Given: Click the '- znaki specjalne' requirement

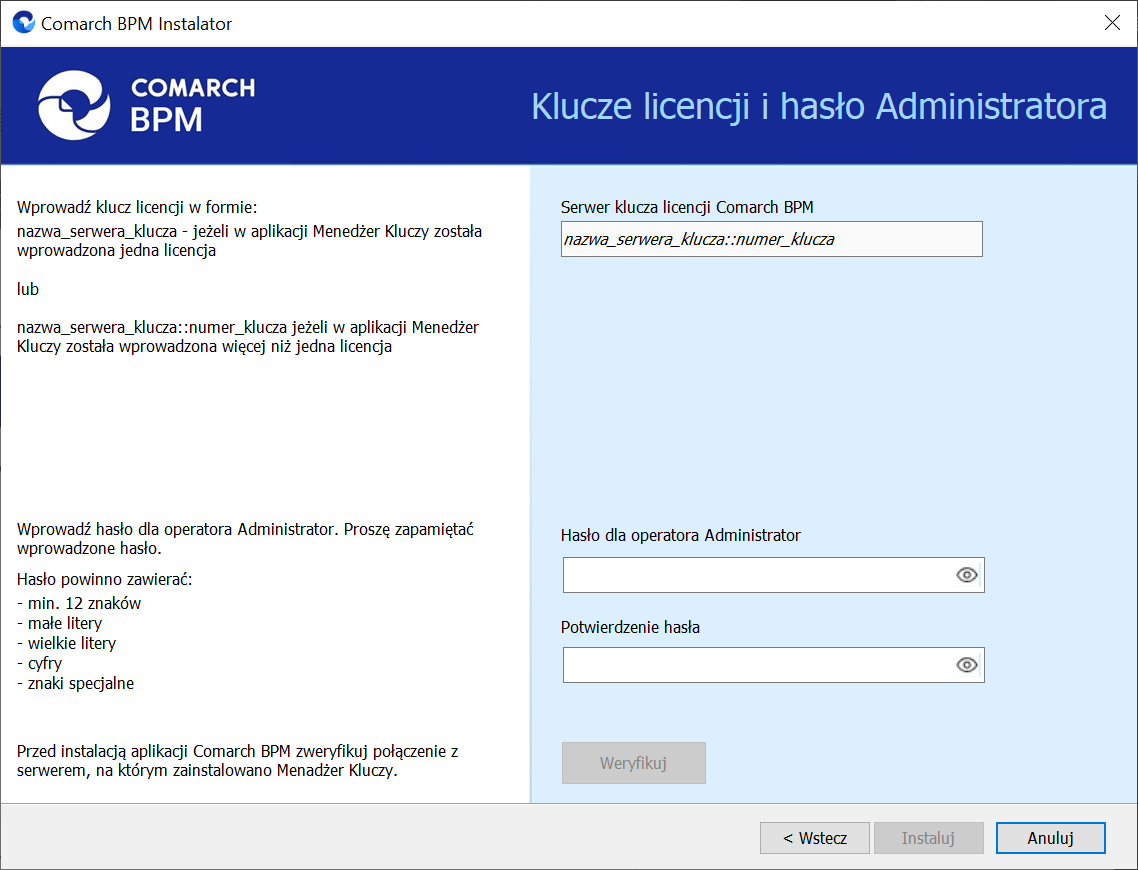Looking at the screenshot, I should tap(75, 684).
